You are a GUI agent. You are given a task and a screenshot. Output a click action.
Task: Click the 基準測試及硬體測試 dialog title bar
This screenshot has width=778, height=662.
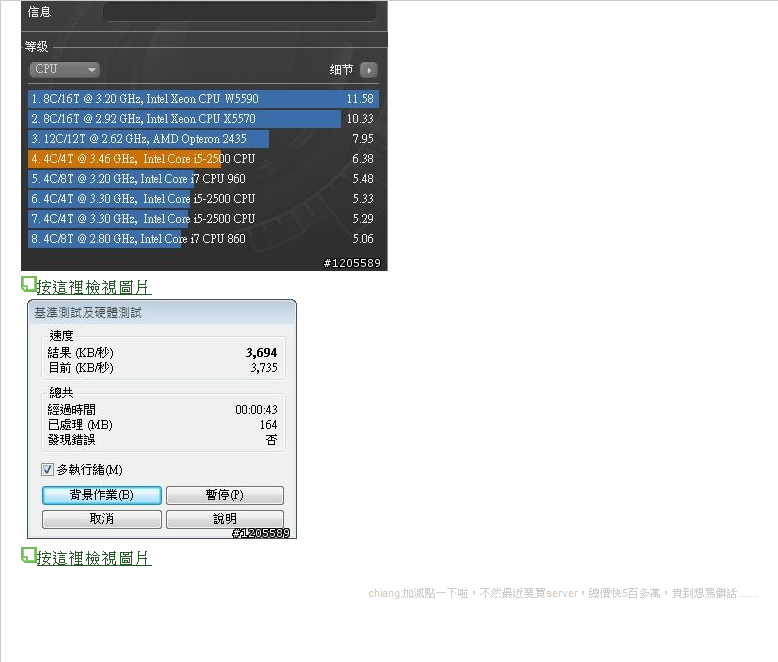[x=162, y=313]
